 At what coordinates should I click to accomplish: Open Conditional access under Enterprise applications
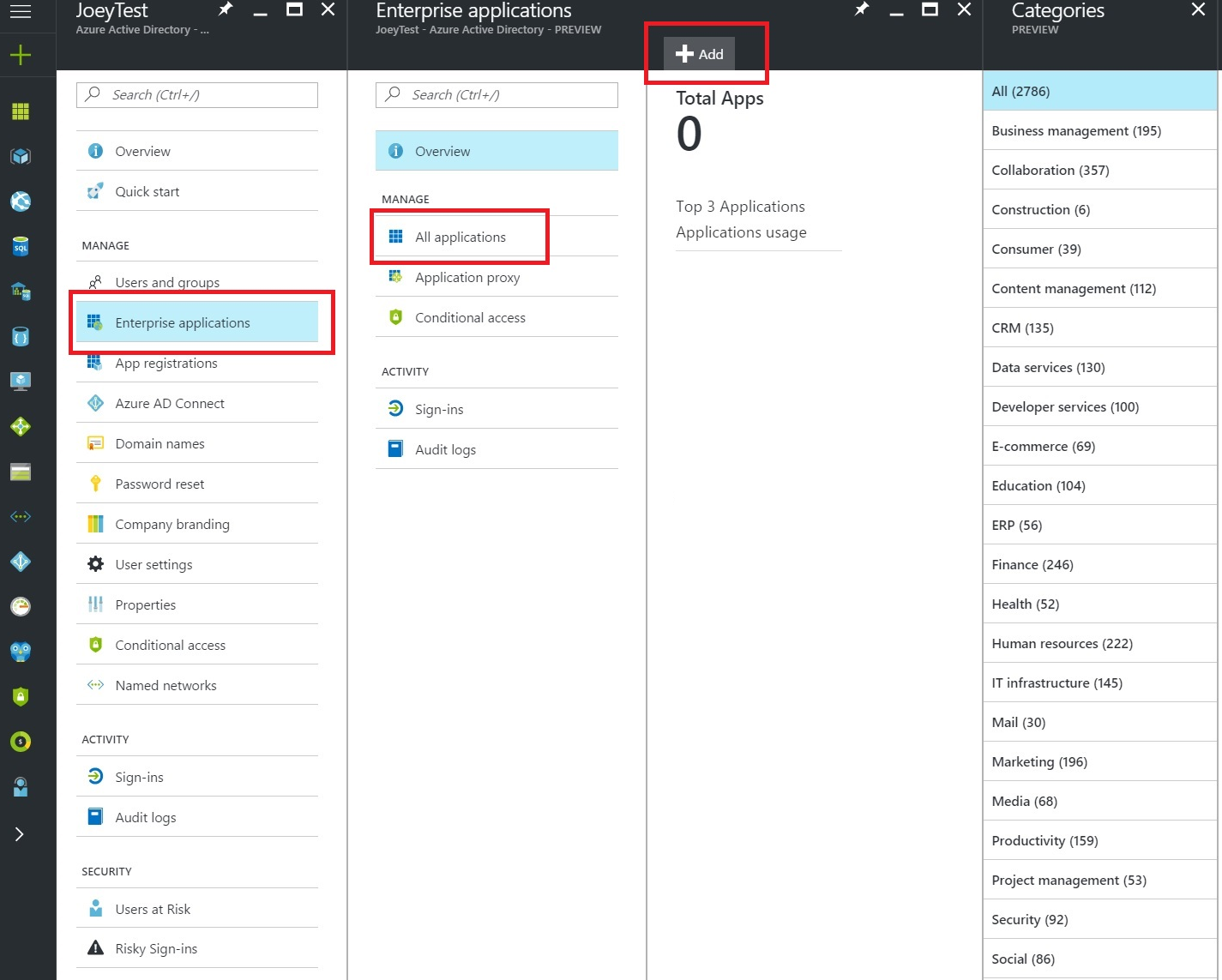pos(497,317)
